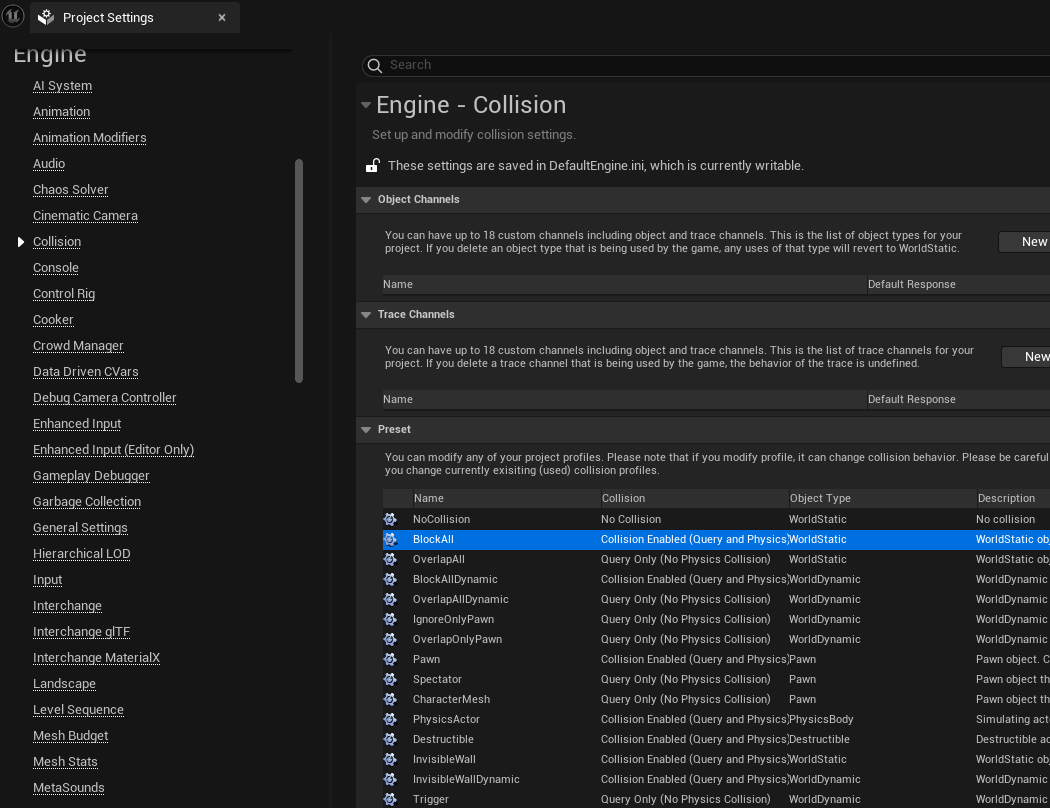Collapse the Preset section
Viewport: 1050px width, 808px height.
coord(366,430)
